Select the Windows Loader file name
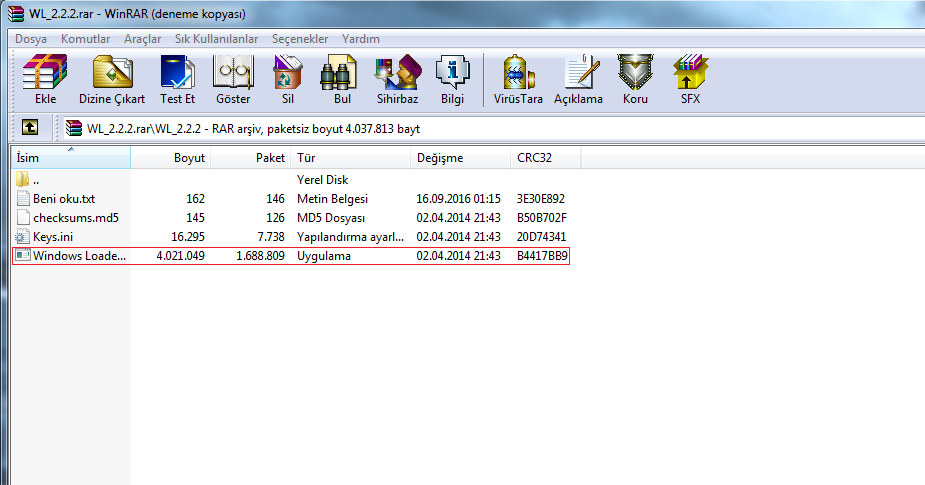 coord(79,255)
